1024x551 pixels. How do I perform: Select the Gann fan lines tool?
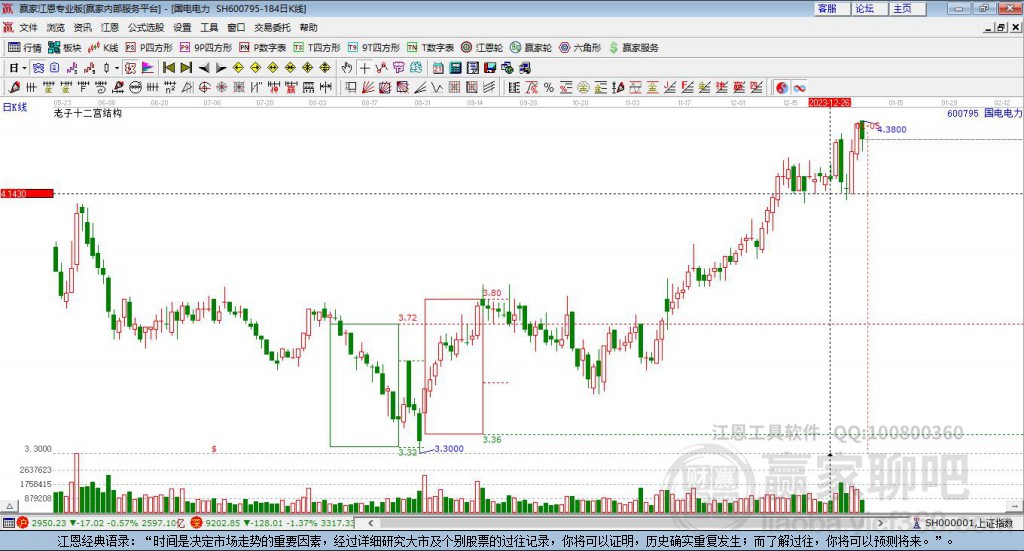[x=368, y=87]
